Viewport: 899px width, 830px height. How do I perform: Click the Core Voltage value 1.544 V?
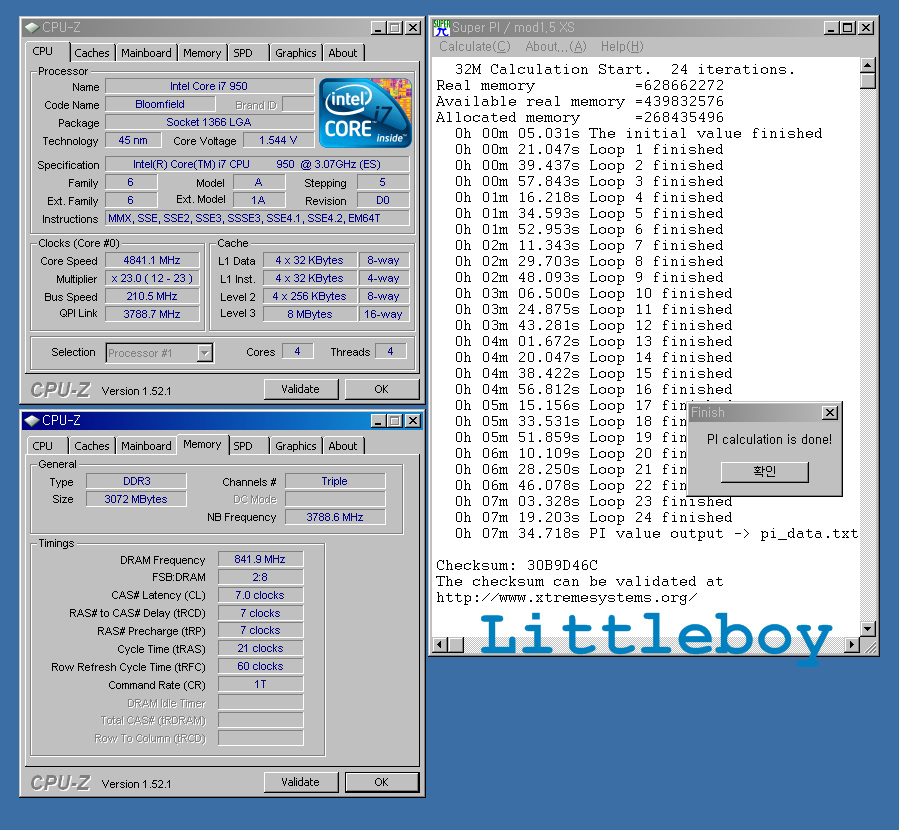(278, 140)
